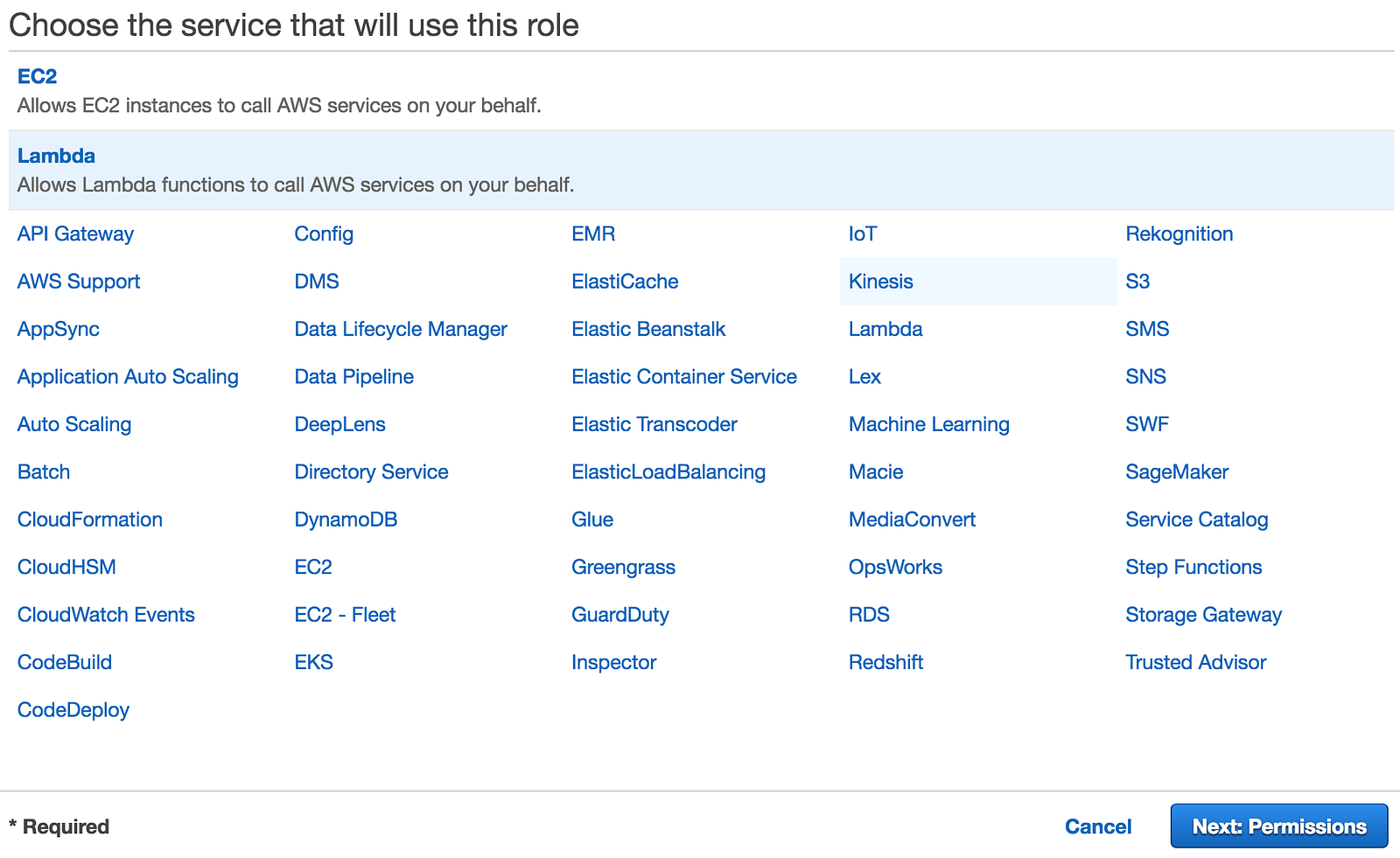Choose the bold EC2 option above its description

pyautogui.click(x=37, y=76)
